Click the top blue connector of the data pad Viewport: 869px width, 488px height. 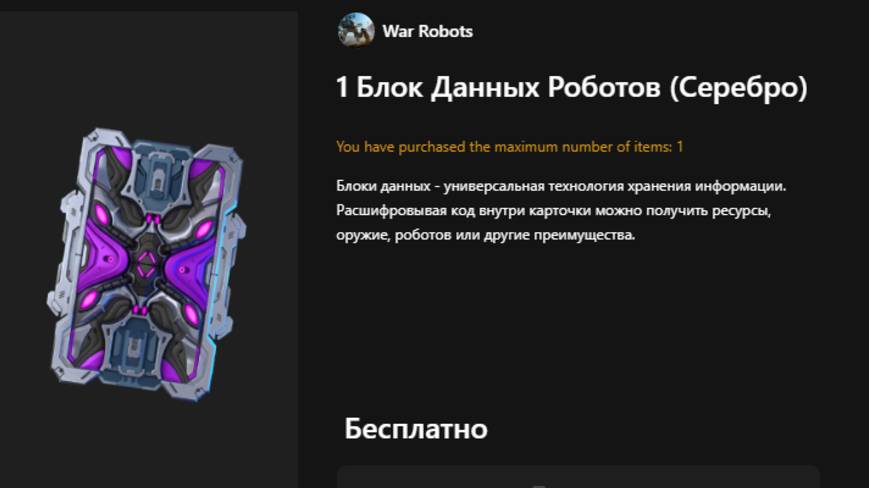[x=158, y=172]
